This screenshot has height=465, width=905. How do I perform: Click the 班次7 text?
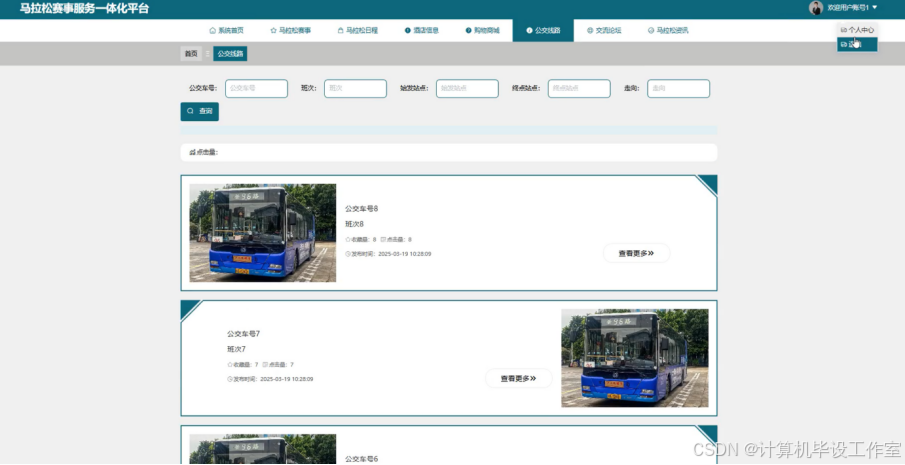pos(237,349)
